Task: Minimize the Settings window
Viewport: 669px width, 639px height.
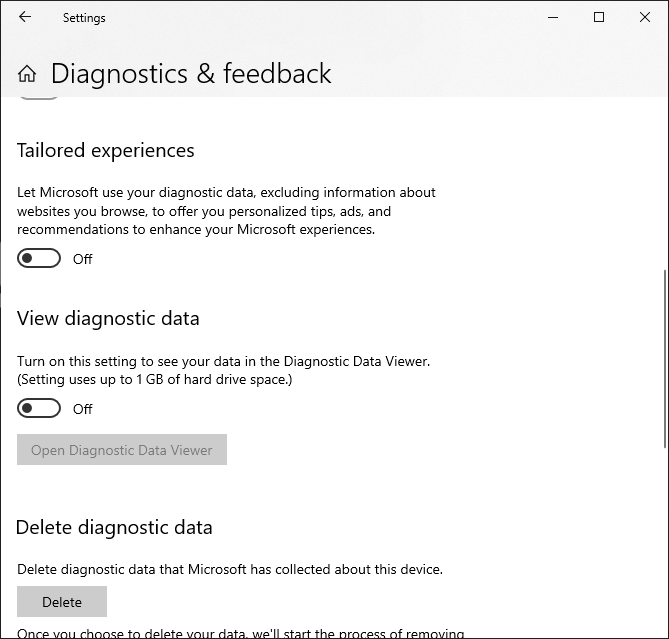Action: [553, 17]
